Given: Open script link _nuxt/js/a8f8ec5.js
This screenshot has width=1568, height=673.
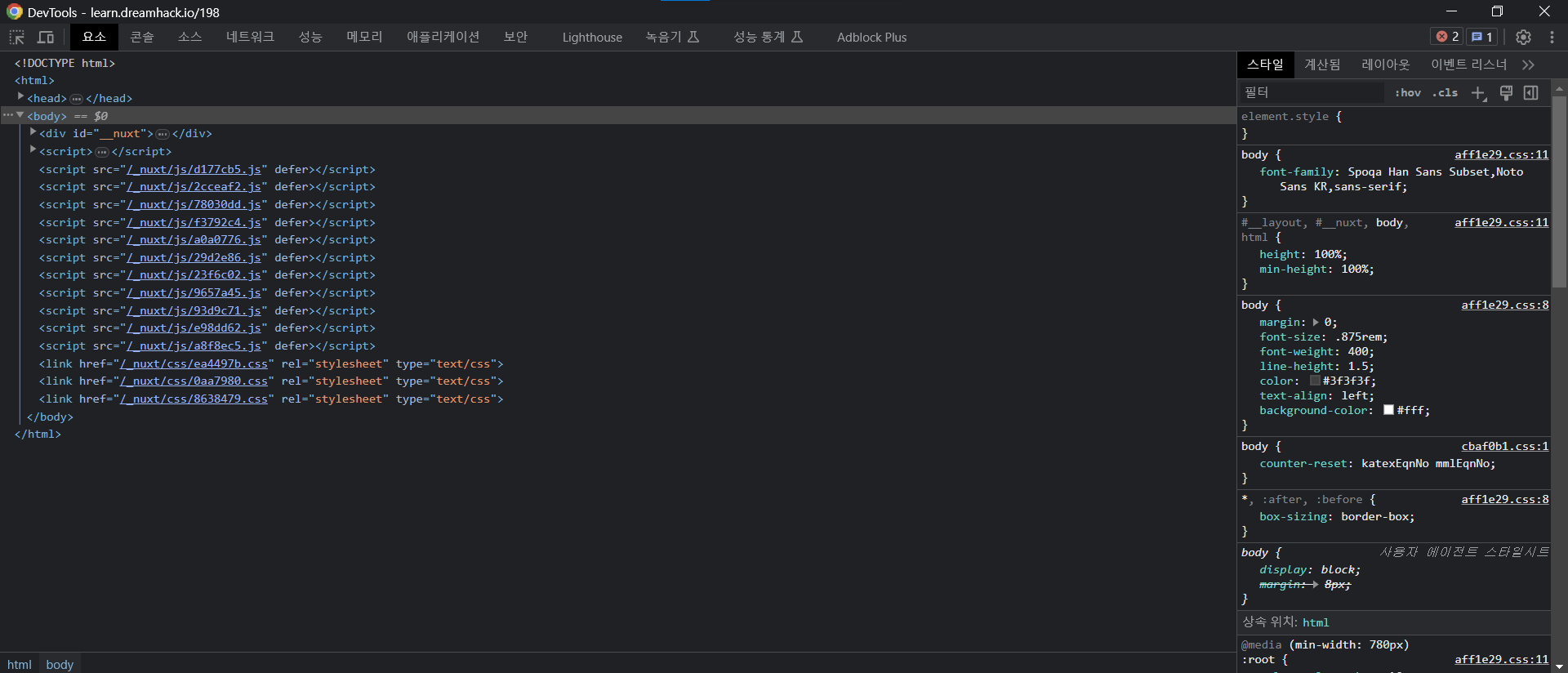Looking at the screenshot, I should pyautogui.click(x=194, y=346).
